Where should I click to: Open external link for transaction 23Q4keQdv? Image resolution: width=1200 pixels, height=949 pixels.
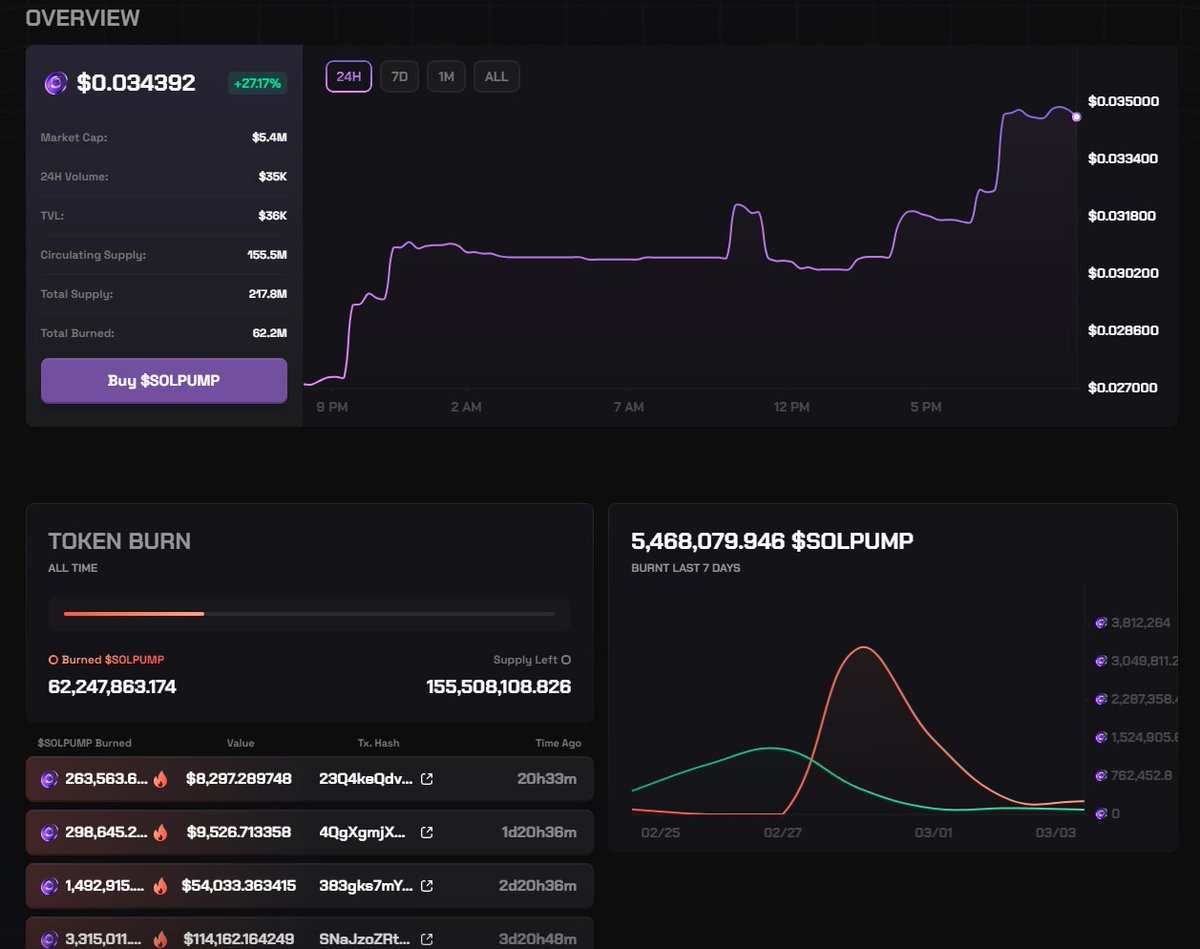[427, 778]
